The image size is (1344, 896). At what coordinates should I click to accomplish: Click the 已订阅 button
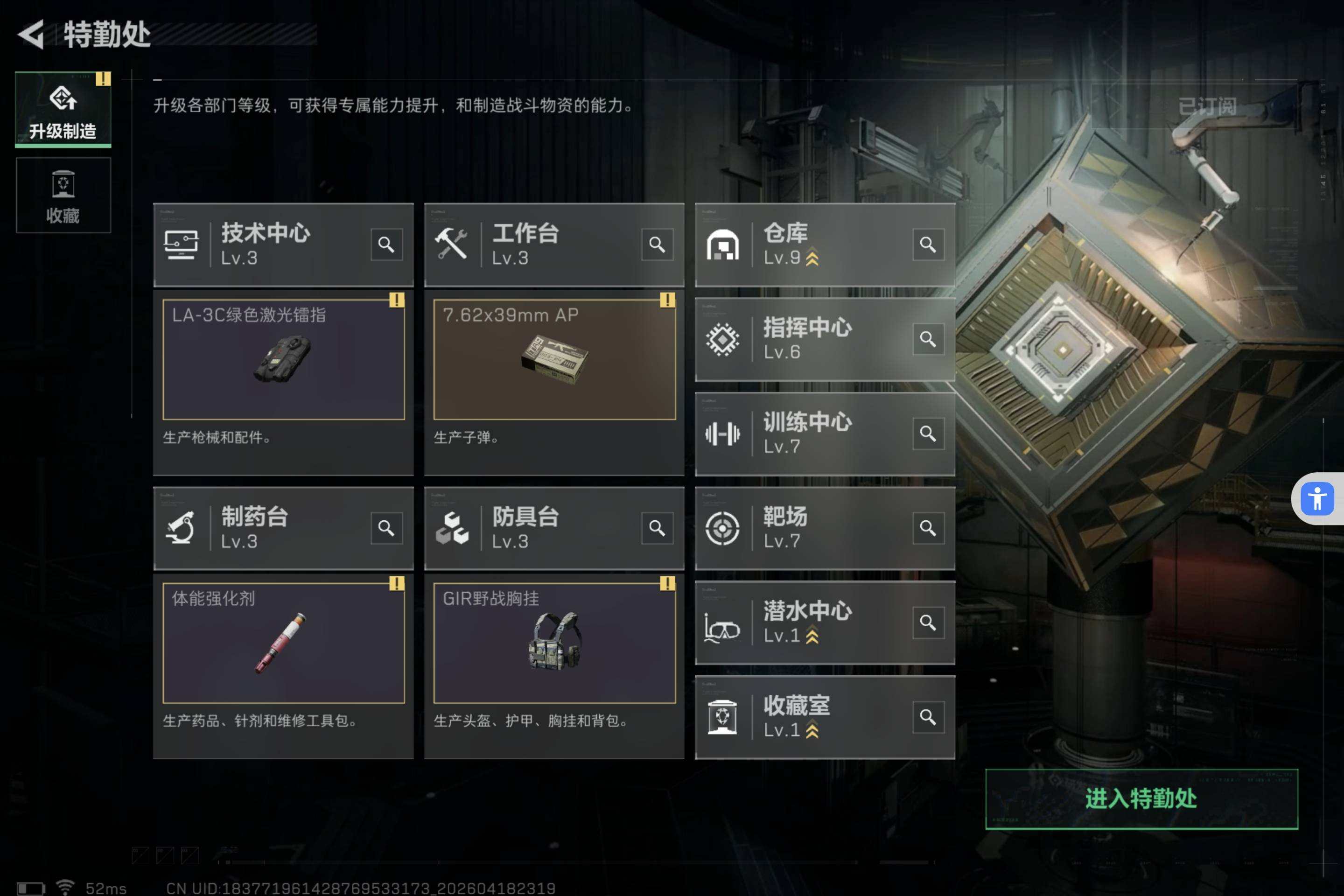point(1206,106)
